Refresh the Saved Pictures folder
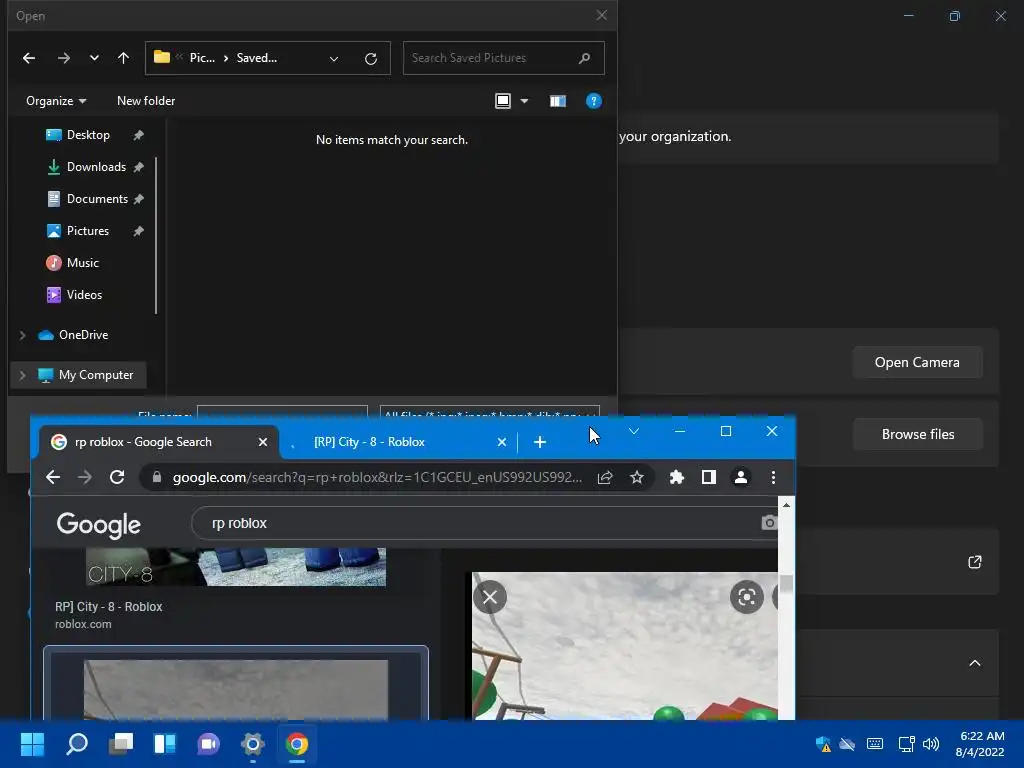The image size is (1024, 768). click(x=371, y=59)
